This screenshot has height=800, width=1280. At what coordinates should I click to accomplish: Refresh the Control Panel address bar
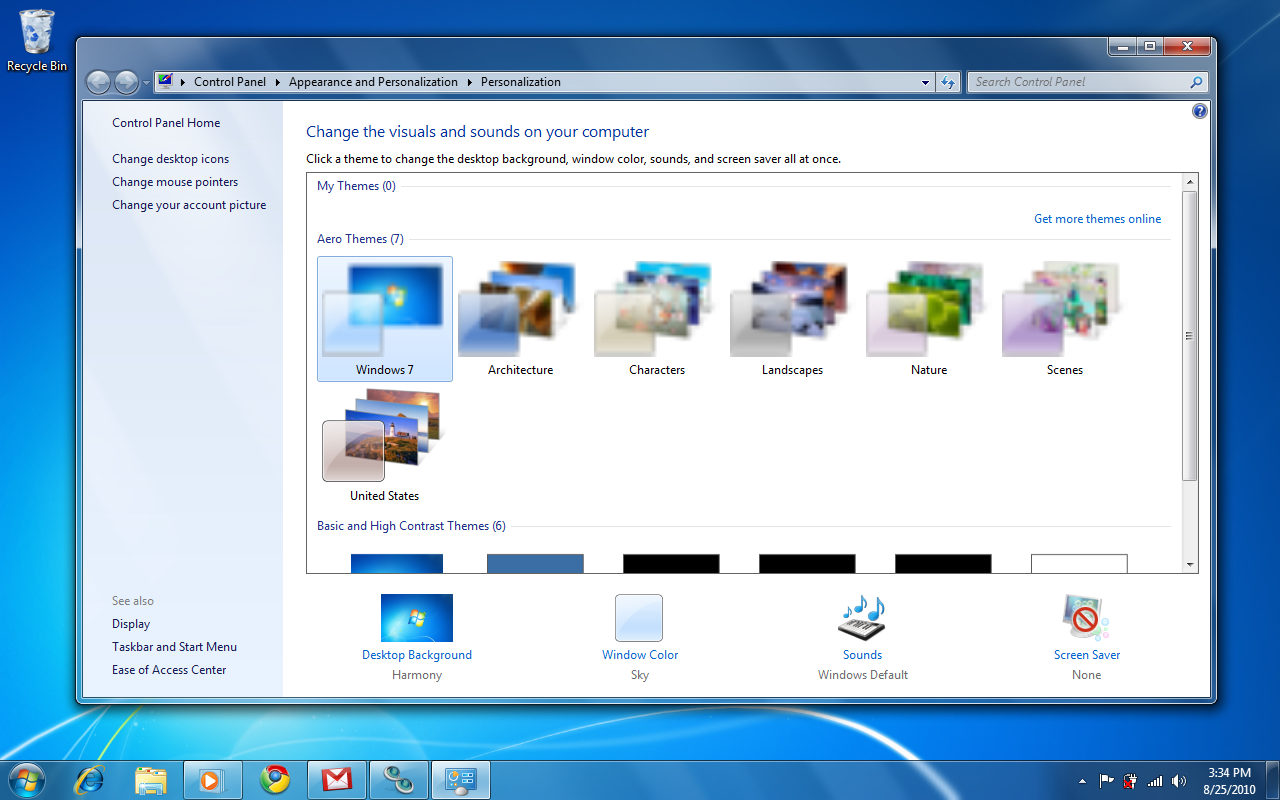[x=948, y=82]
